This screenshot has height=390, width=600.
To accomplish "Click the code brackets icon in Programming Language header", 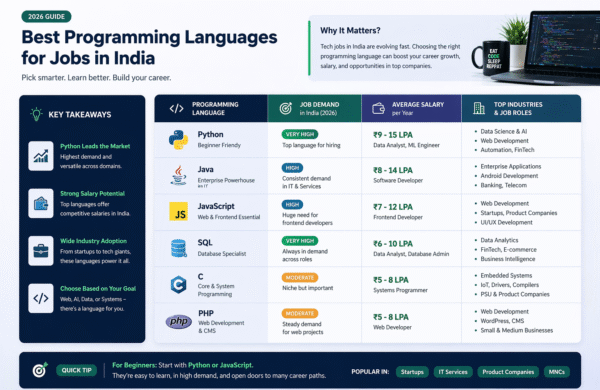I will click(176, 109).
